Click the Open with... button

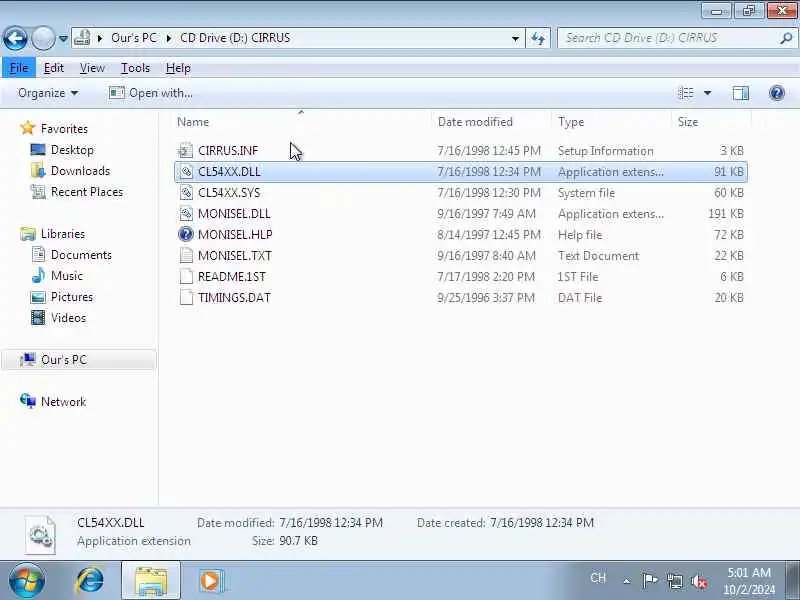pos(151,93)
